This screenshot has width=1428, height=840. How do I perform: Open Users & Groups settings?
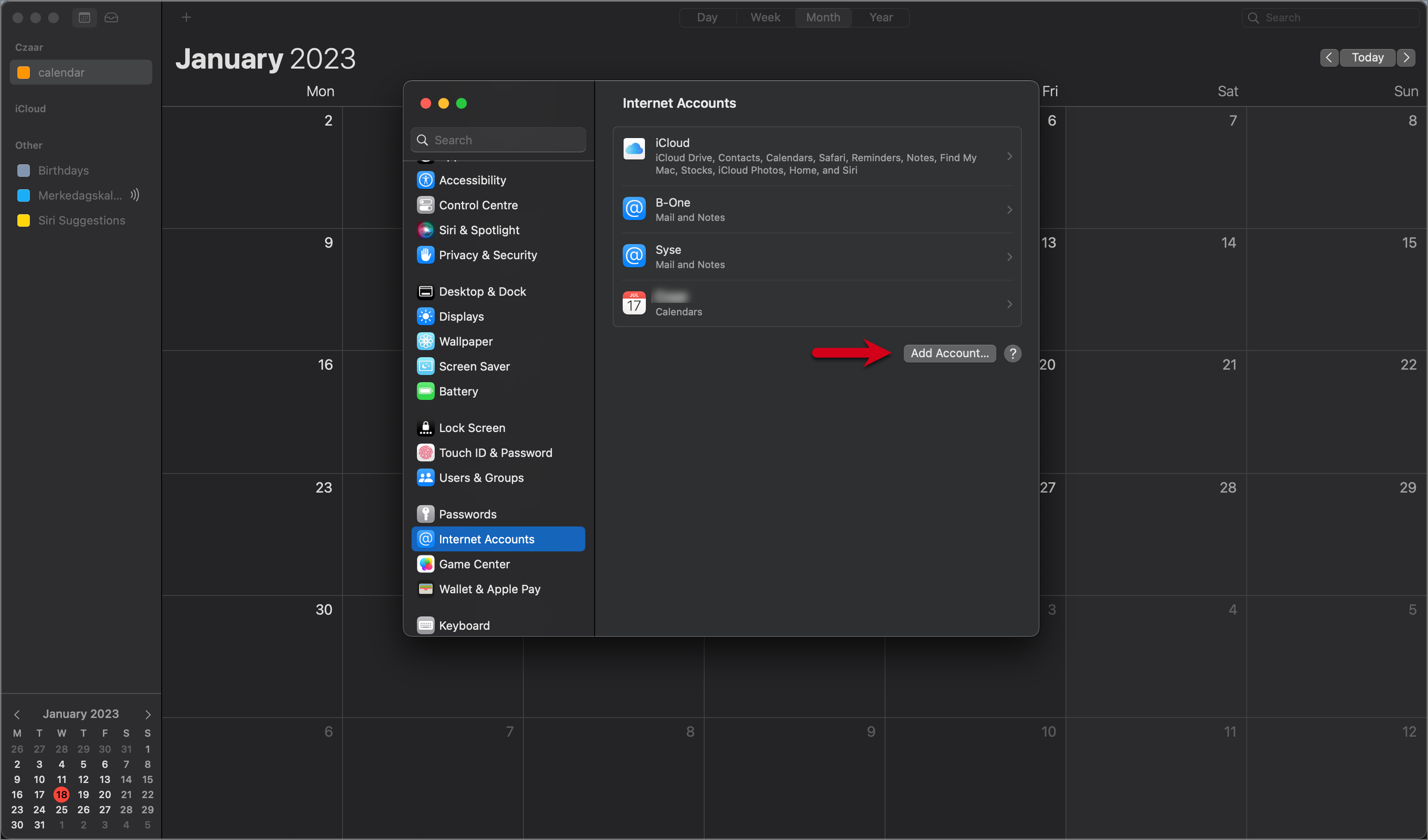(498, 478)
